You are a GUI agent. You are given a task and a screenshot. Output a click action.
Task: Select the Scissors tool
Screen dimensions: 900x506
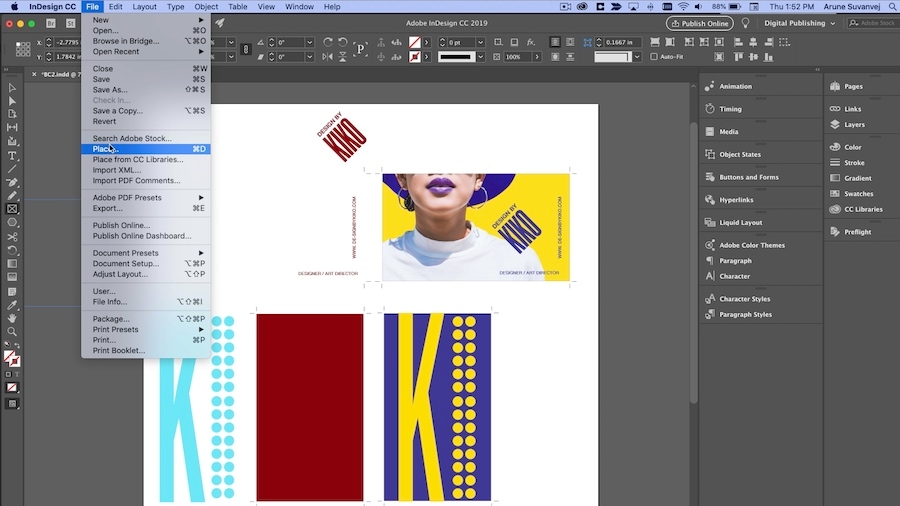tap(12, 237)
